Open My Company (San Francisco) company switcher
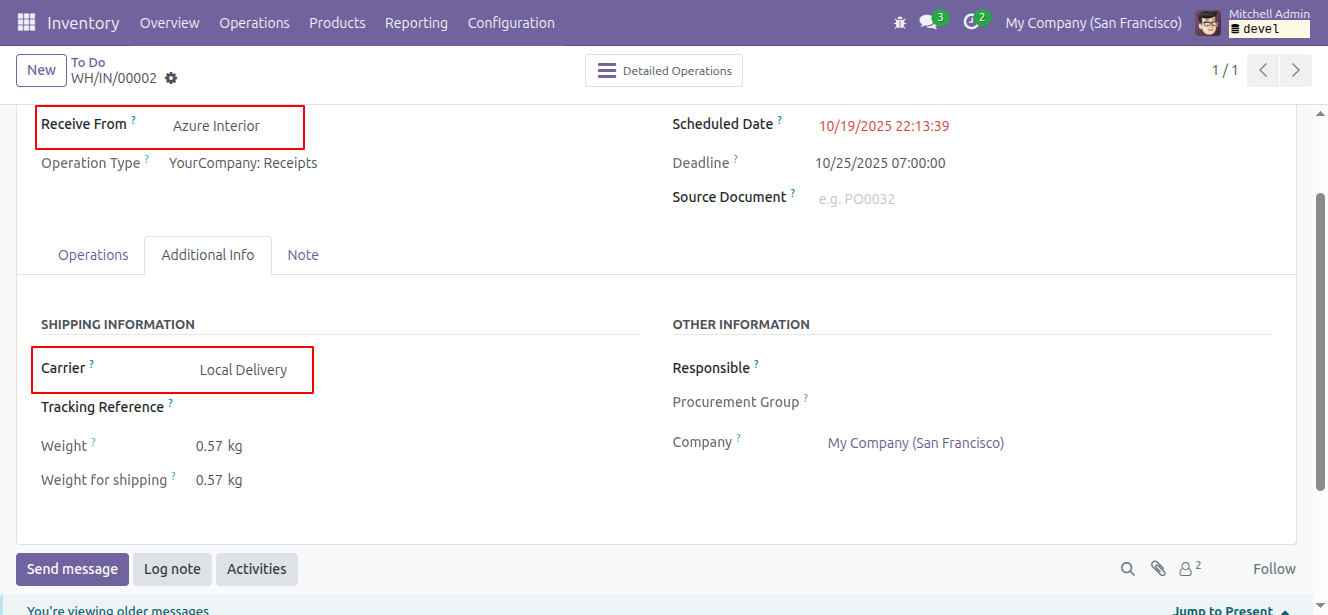Image resolution: width=1328 pixels, height=615 pixels. tap(1093, 22)
